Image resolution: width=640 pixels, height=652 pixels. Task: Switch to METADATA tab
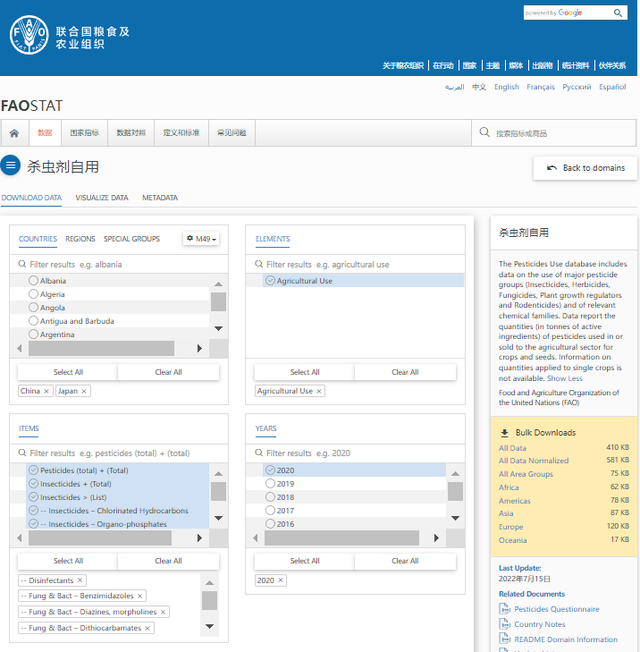coord(160,198)
